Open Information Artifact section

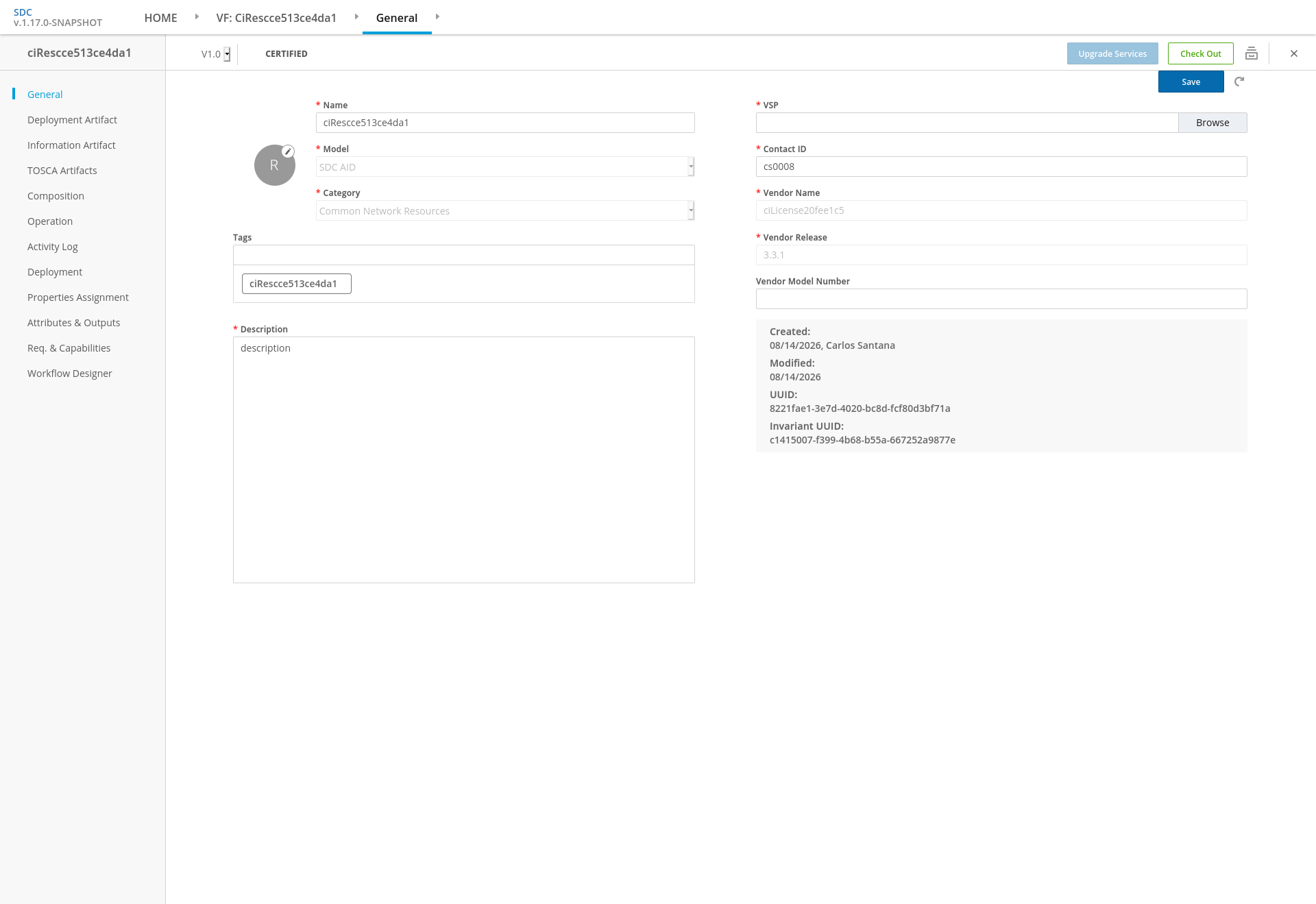click(x=71, y=145)
